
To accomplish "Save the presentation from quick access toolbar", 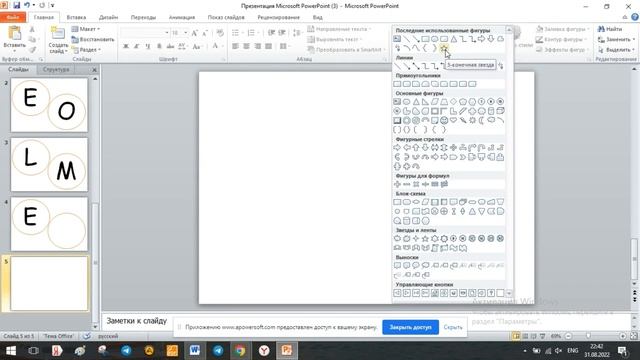I will pos(17,5).
